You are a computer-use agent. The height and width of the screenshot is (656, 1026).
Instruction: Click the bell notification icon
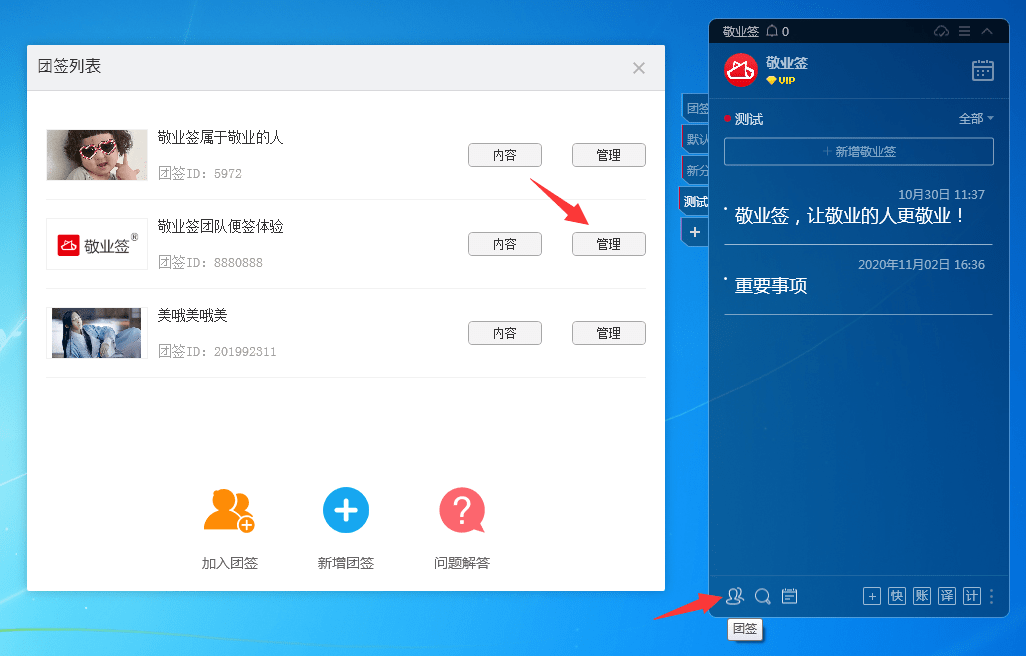click(772, 31)
